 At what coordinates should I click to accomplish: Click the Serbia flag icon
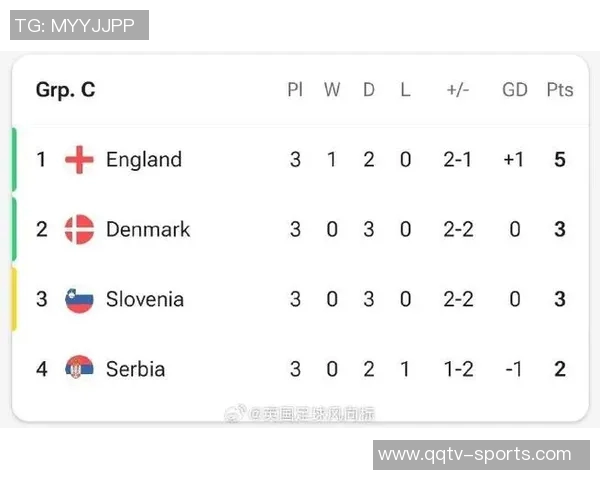[x=79, y=369]
